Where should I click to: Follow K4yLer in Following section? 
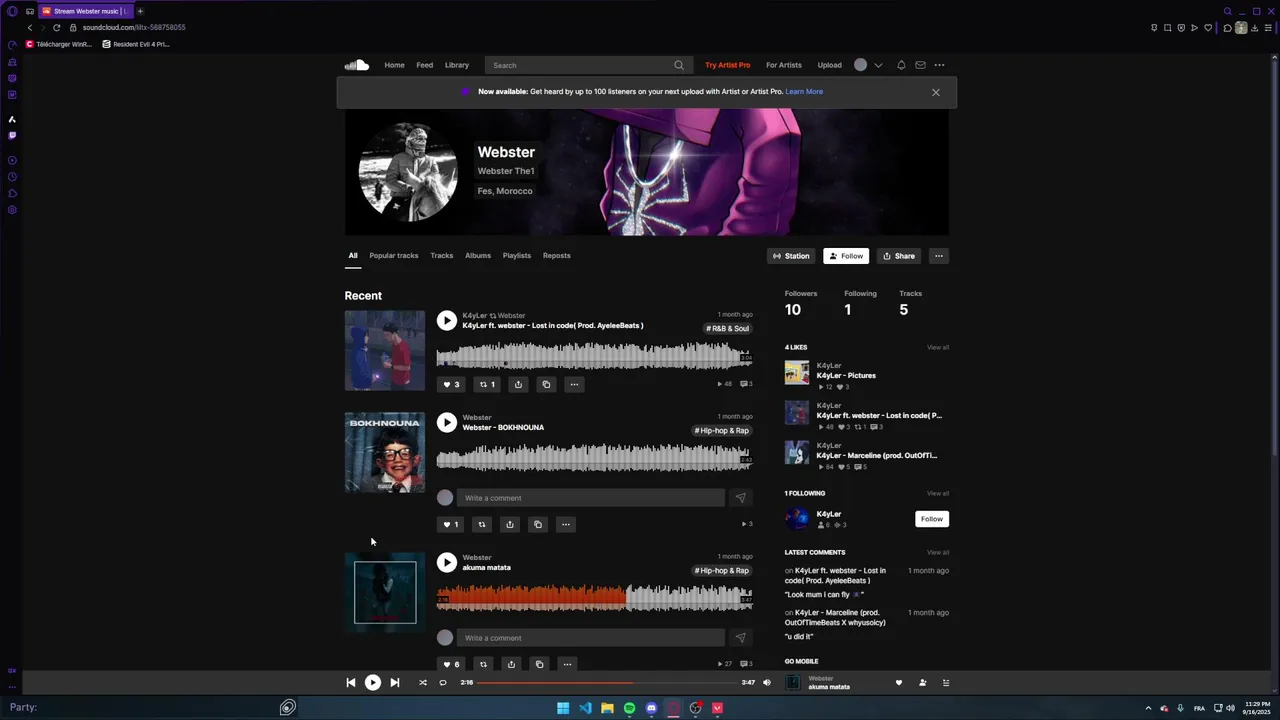932,519
